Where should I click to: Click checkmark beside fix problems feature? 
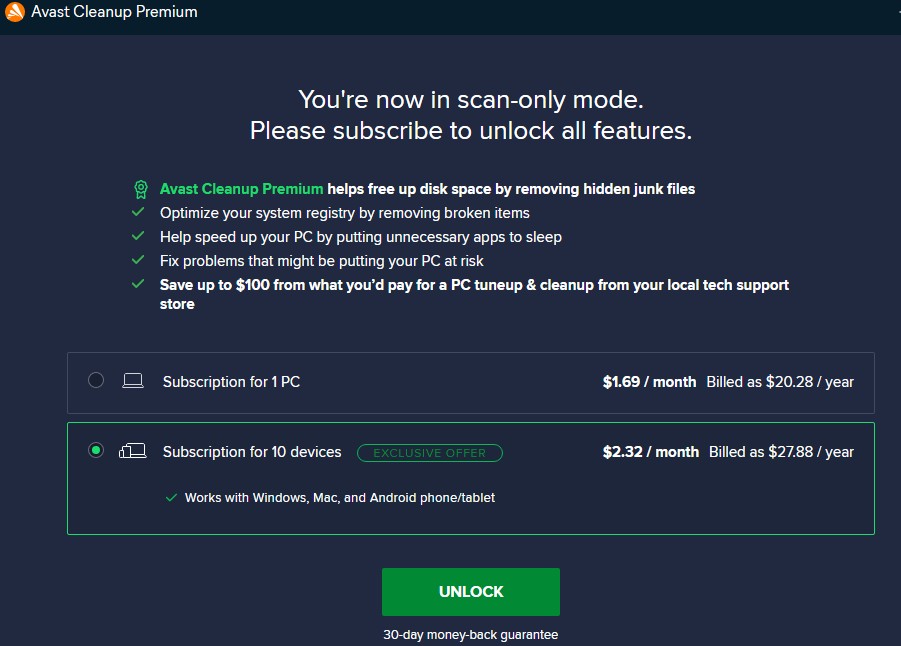coord(139,261)
